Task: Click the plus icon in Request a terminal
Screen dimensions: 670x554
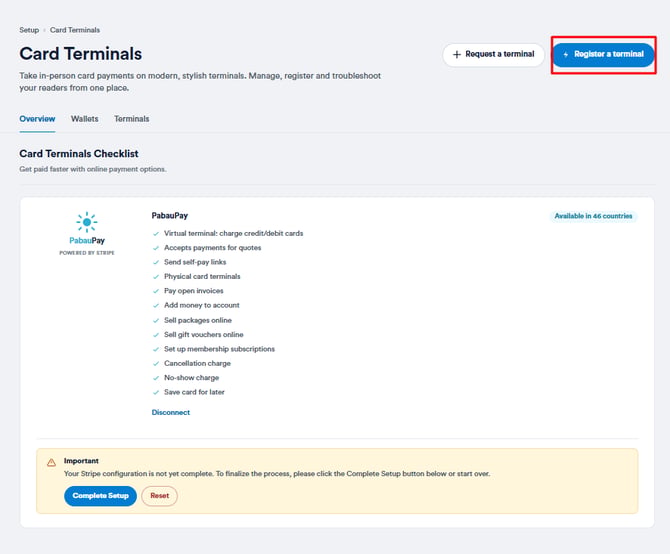Action: [457, 54]
